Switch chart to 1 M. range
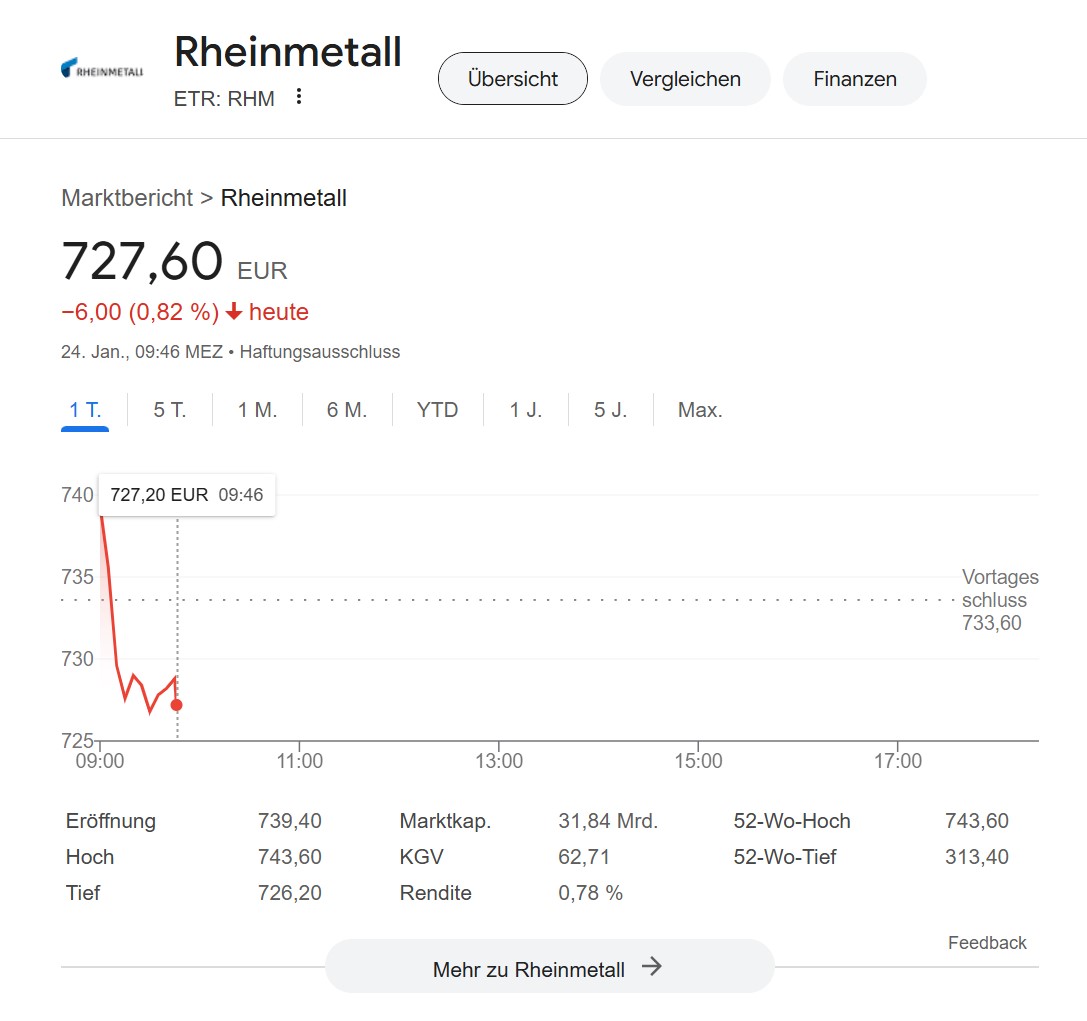 click(x=257, y=410)
